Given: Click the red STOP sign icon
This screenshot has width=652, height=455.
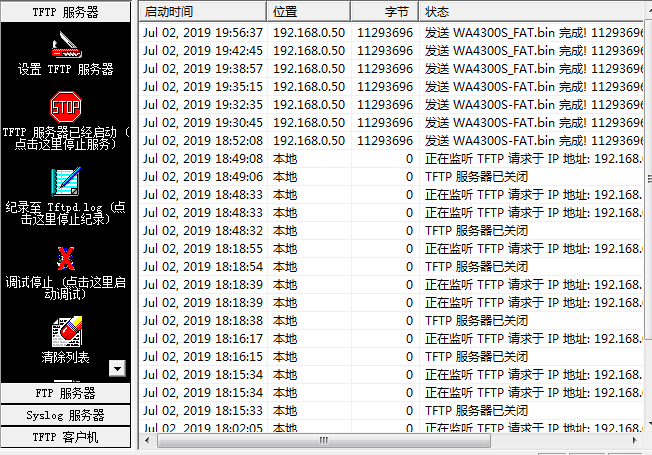Looking at the screenshot, I should 66,107.
